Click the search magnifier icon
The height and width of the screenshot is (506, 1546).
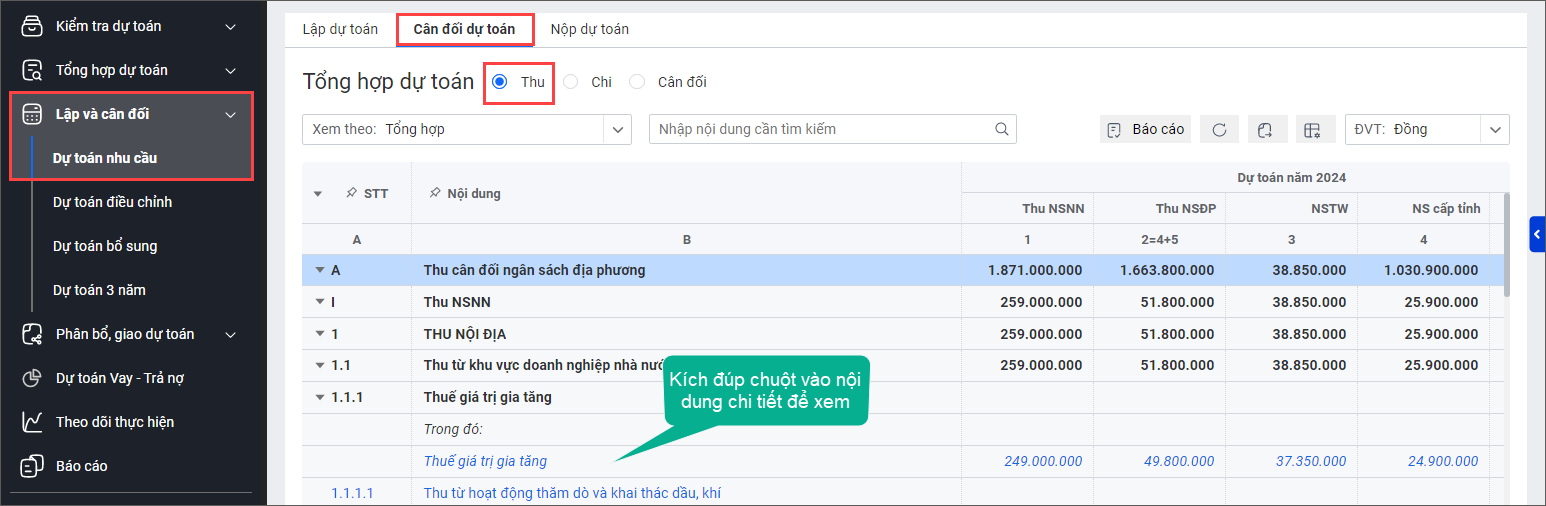[x=1001, y=129]
